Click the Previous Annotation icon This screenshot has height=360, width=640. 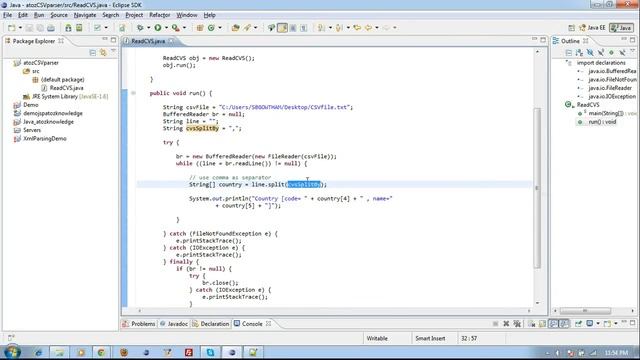coord(339,28)
